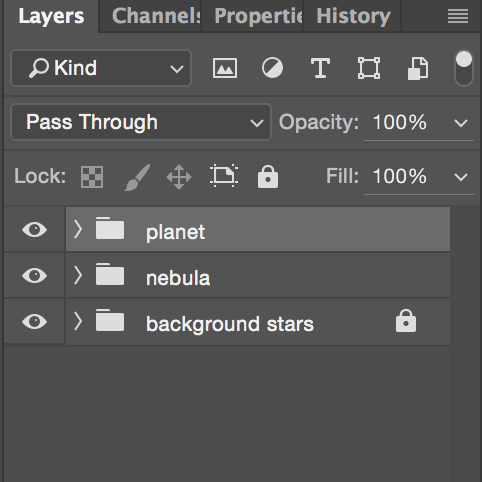Open the Kind filter type dropdown
The image size is (482, 482).
coord(101,68)
